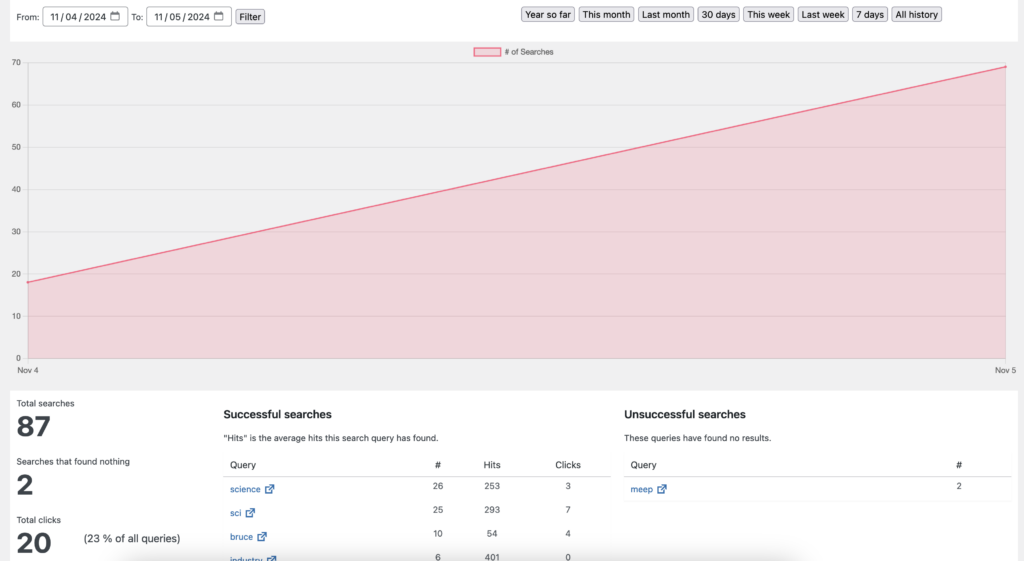
Task: Select the Year so far range
Action: [x=548, y=15]
